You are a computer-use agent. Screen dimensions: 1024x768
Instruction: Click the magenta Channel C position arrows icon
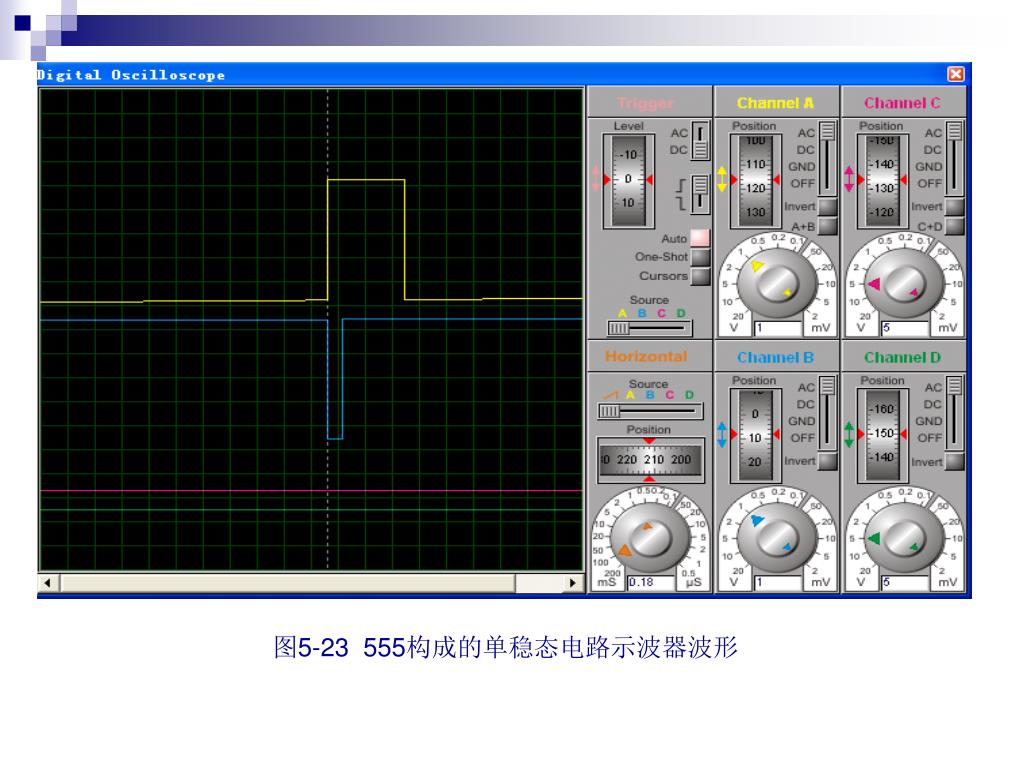(849, 179)
